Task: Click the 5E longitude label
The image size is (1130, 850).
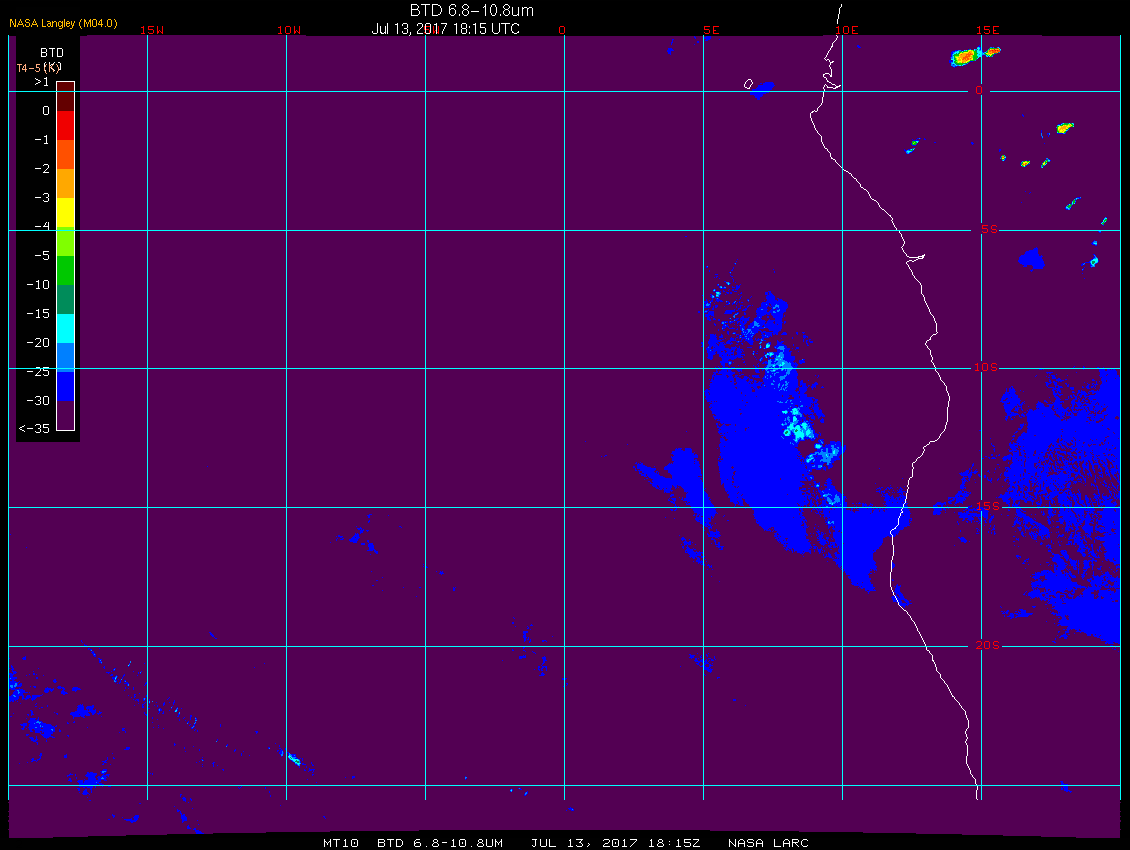Action: click(x=711, y=30)
